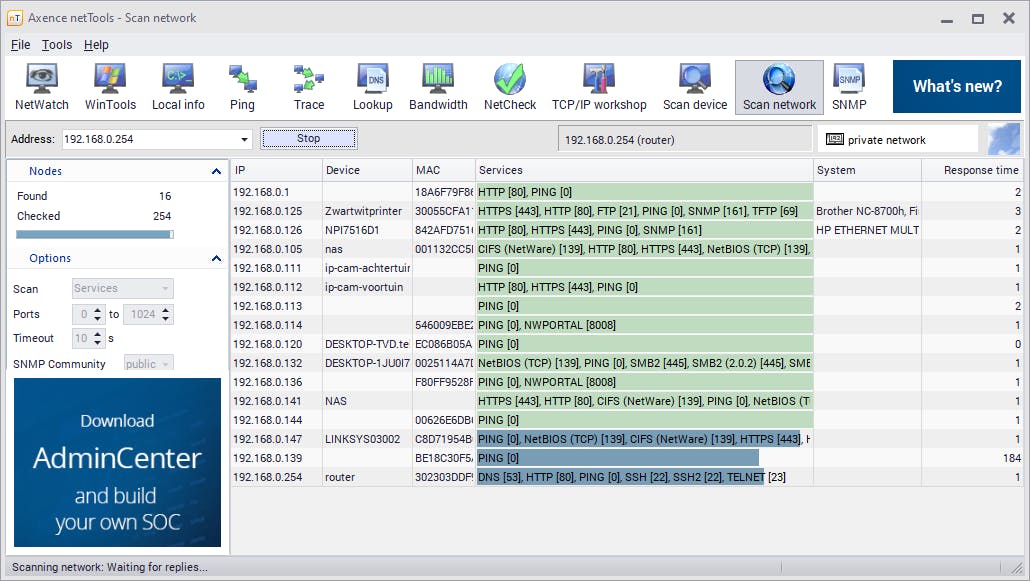Click the 184 response time value
This screenshot has height=581, width=1030.
pyautogui.click(x=1012, y=458)
